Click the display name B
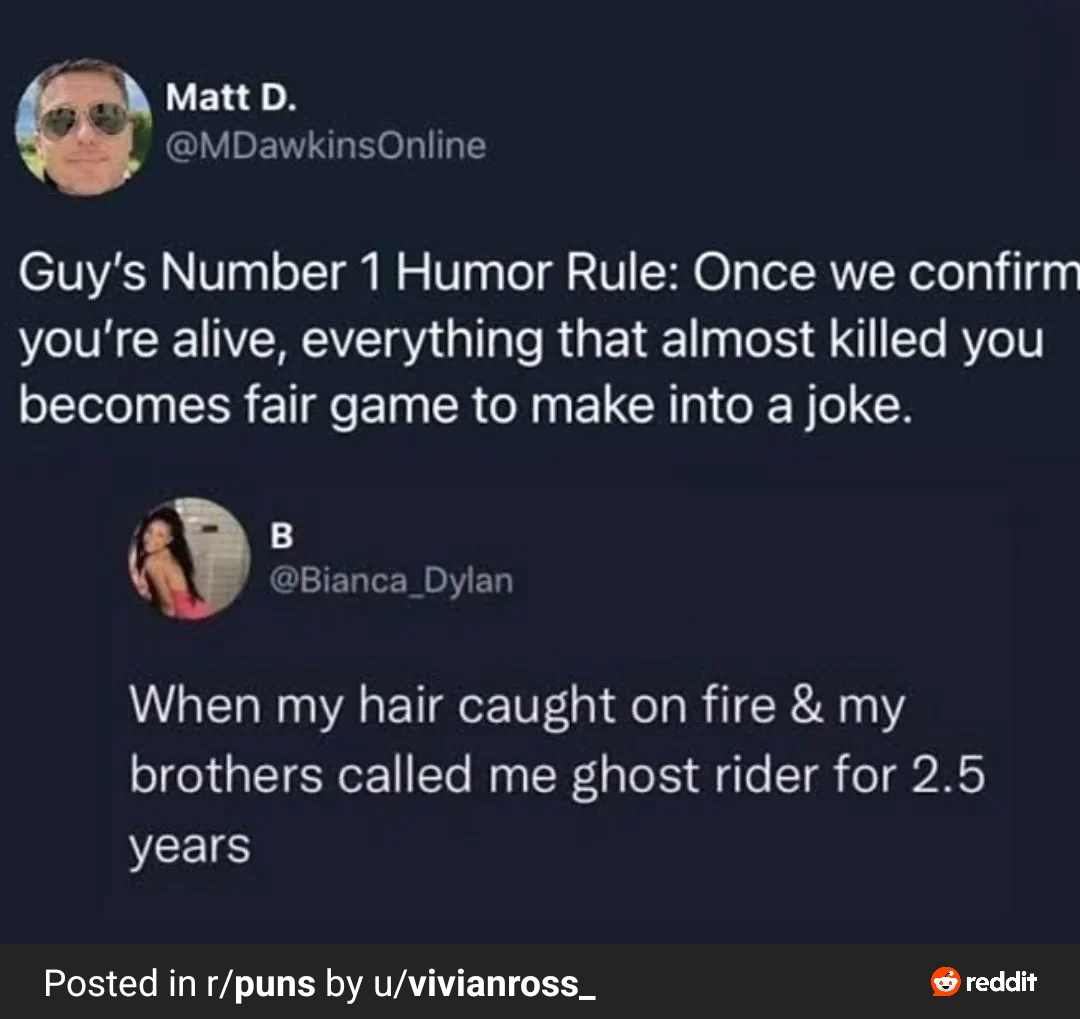Viewport: 1080px width, 1019px height. 281,535
